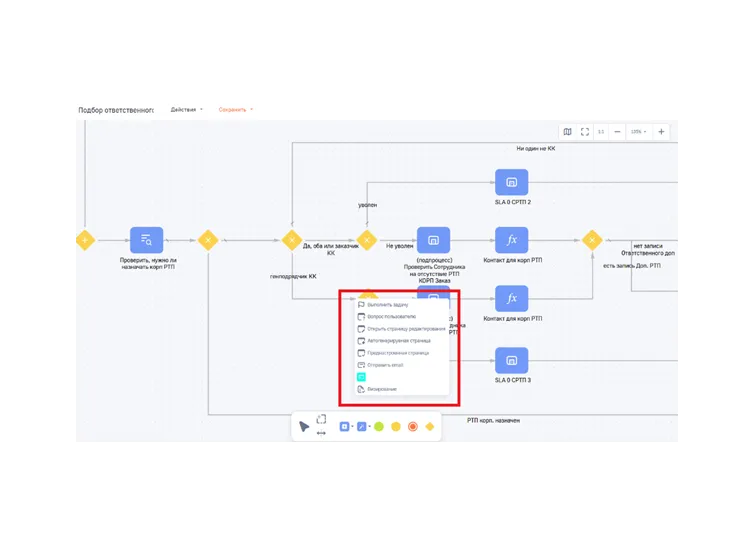Click 'Проверить, нужно ли назначать корп РТП' node
This screenshot has width=755, height=541.
click(x=147, y=240)
